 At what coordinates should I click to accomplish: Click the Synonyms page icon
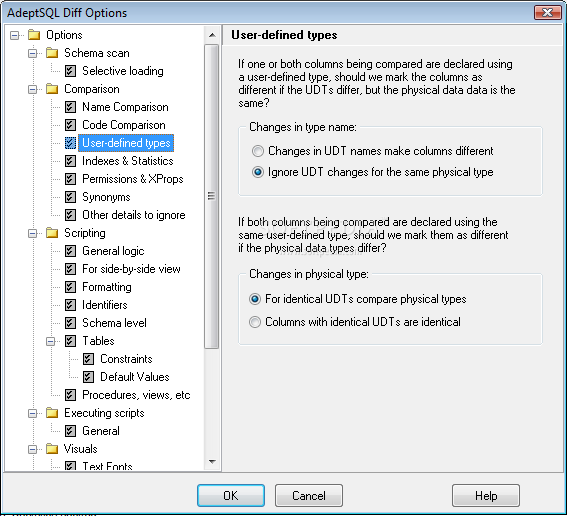(70, 197)
